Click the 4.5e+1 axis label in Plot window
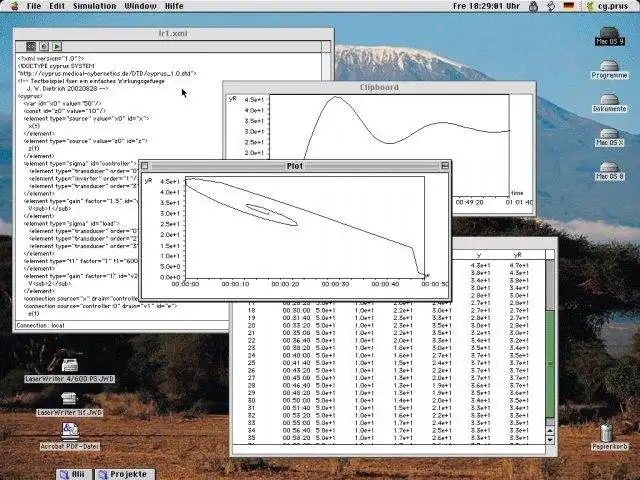 170,182
